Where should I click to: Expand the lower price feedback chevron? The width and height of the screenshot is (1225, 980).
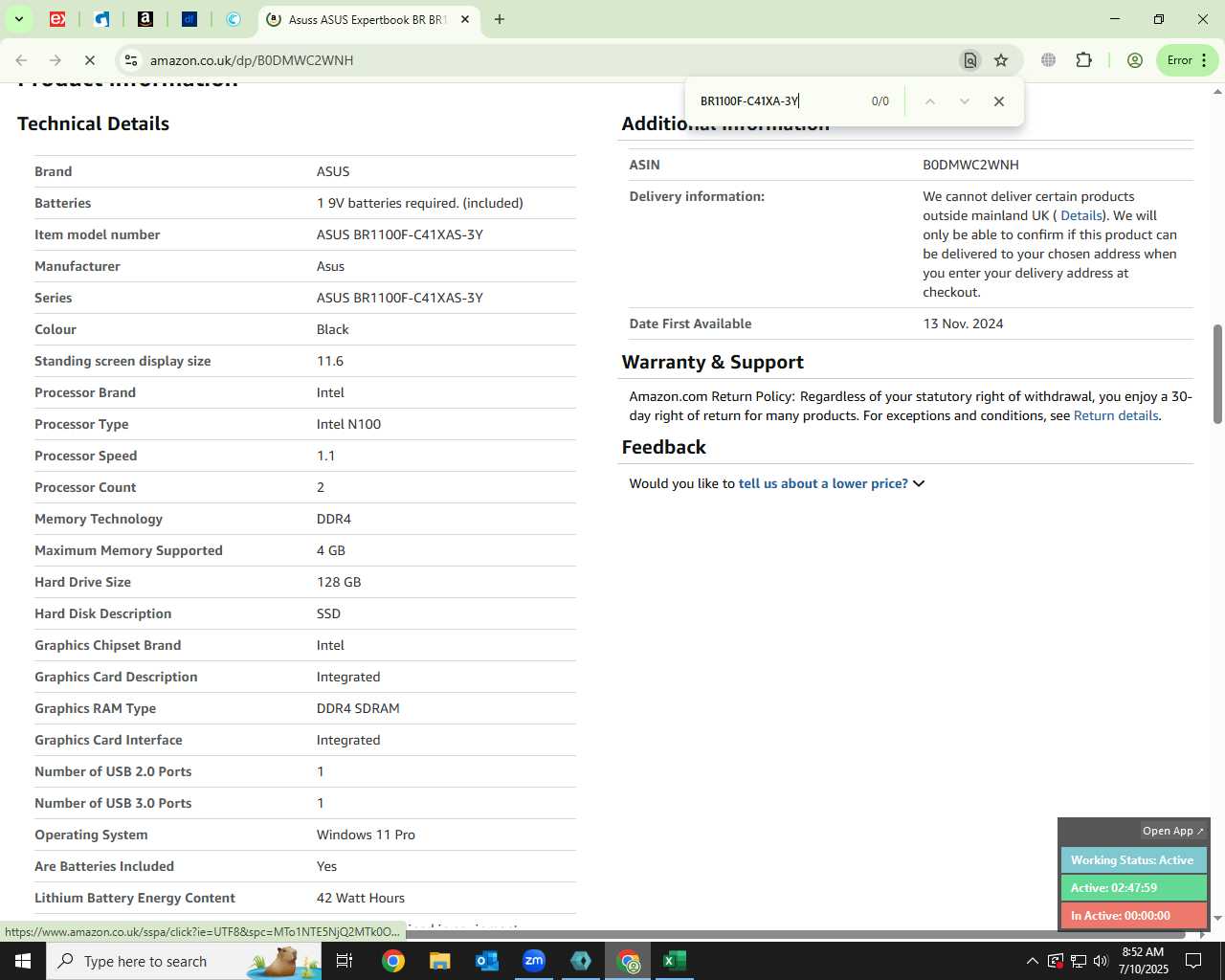[x=919, y=483]
